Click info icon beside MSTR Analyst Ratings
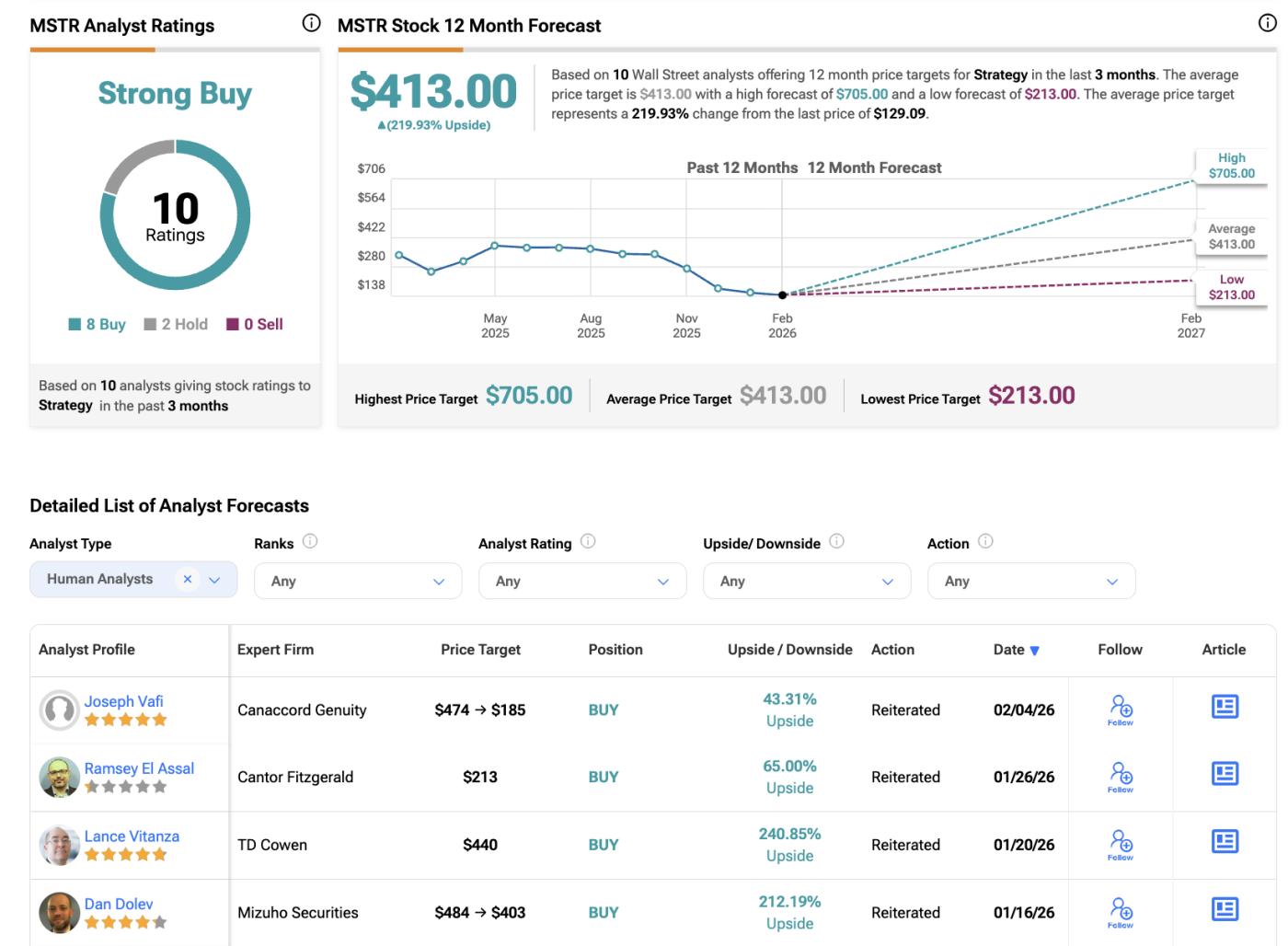The width and height of the screenshot is (1288, 946). tap(311, 24)
